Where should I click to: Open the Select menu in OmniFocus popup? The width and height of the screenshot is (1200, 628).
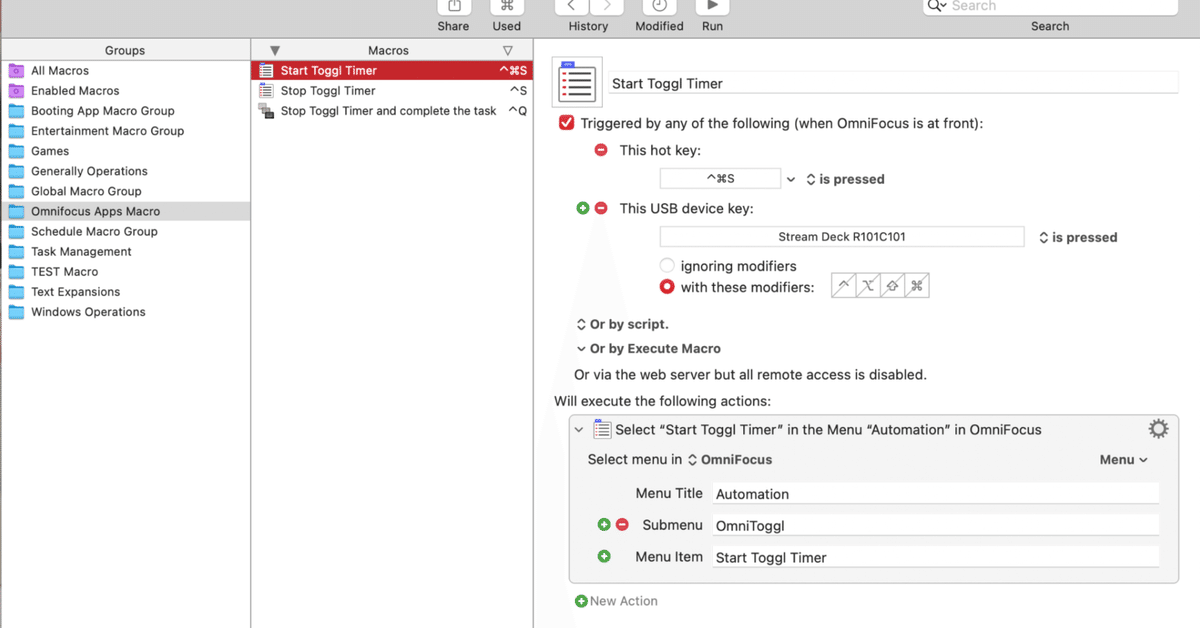pos(730,460)
